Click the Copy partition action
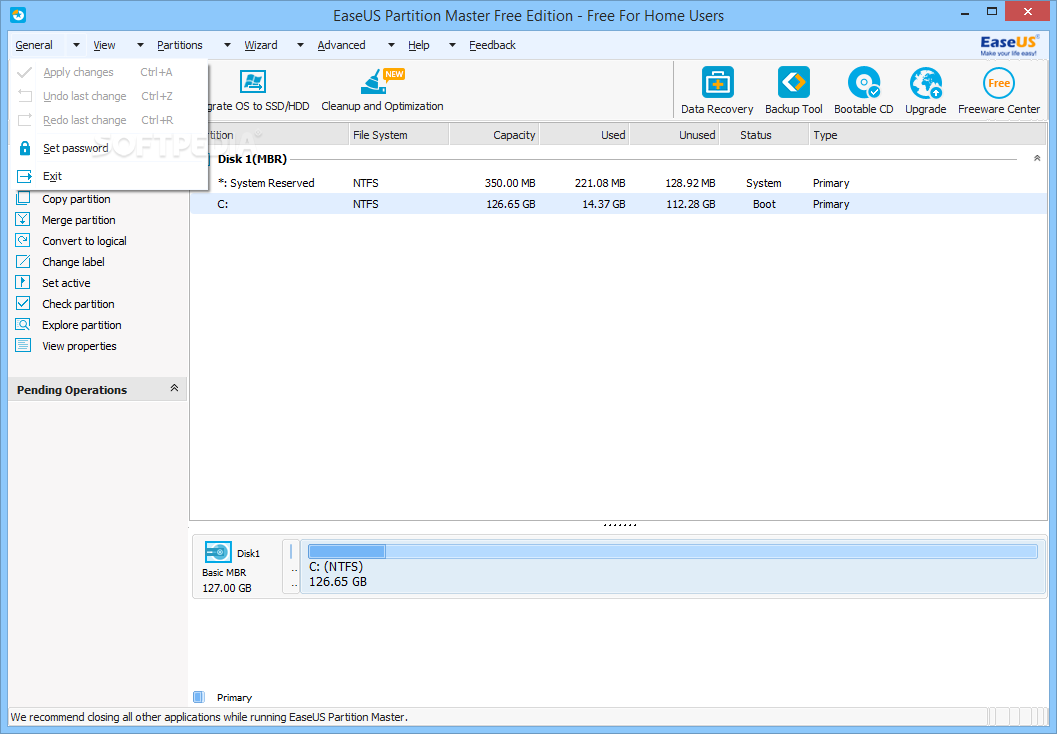Viewport: 1057px width, 734px height. (x=76, y=199)
